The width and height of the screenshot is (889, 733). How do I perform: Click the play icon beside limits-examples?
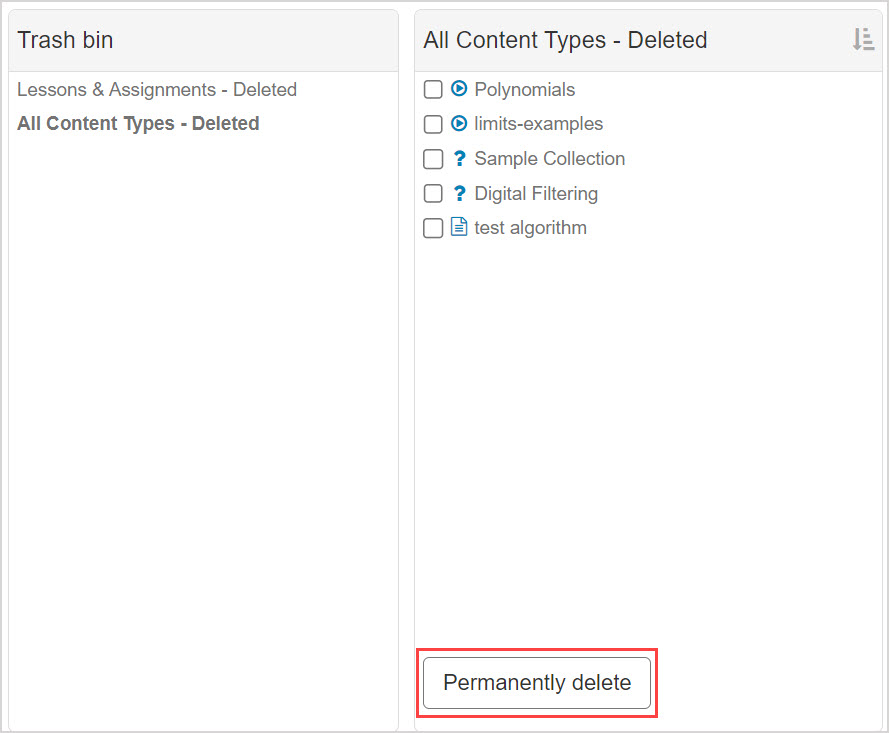[458, 124]
